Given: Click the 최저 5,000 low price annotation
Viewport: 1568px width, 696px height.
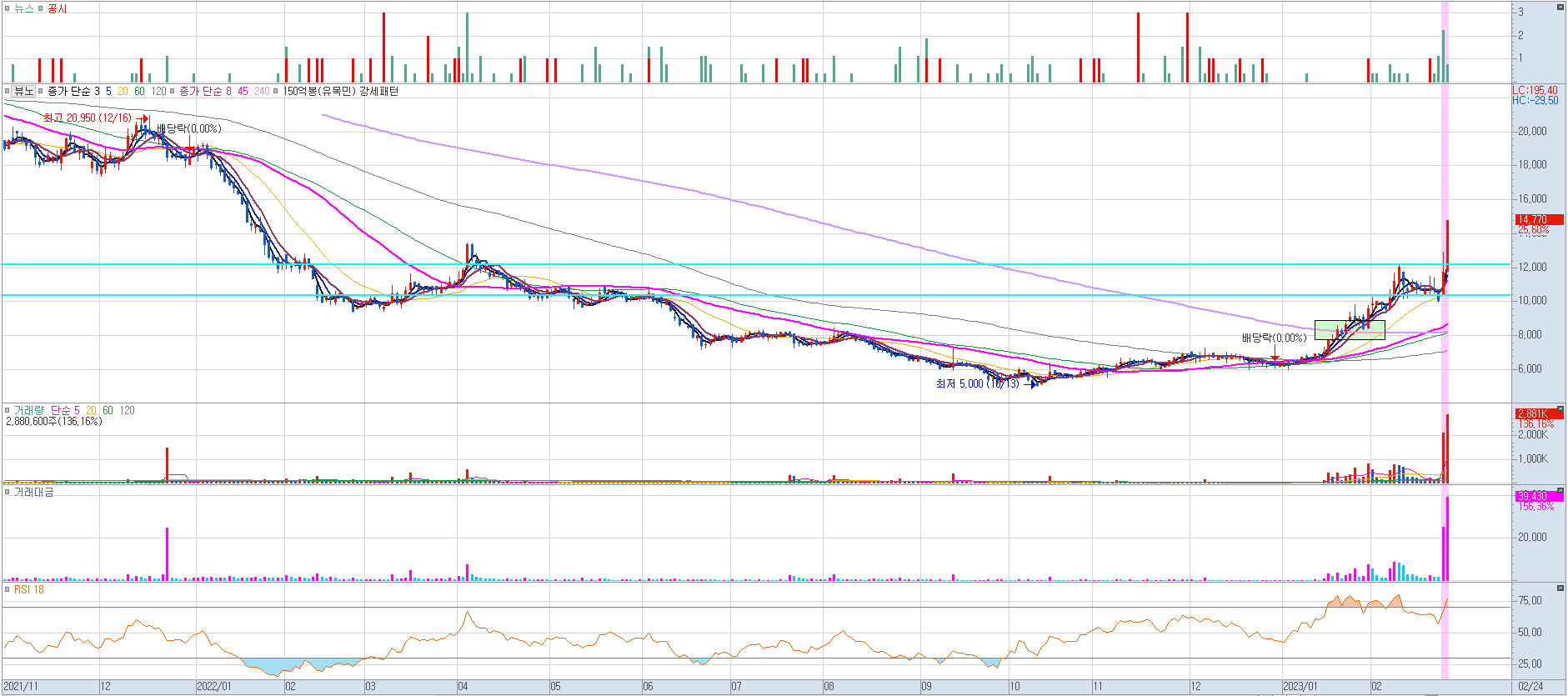Looking at the screenshot, I should [x=977, y=383].
